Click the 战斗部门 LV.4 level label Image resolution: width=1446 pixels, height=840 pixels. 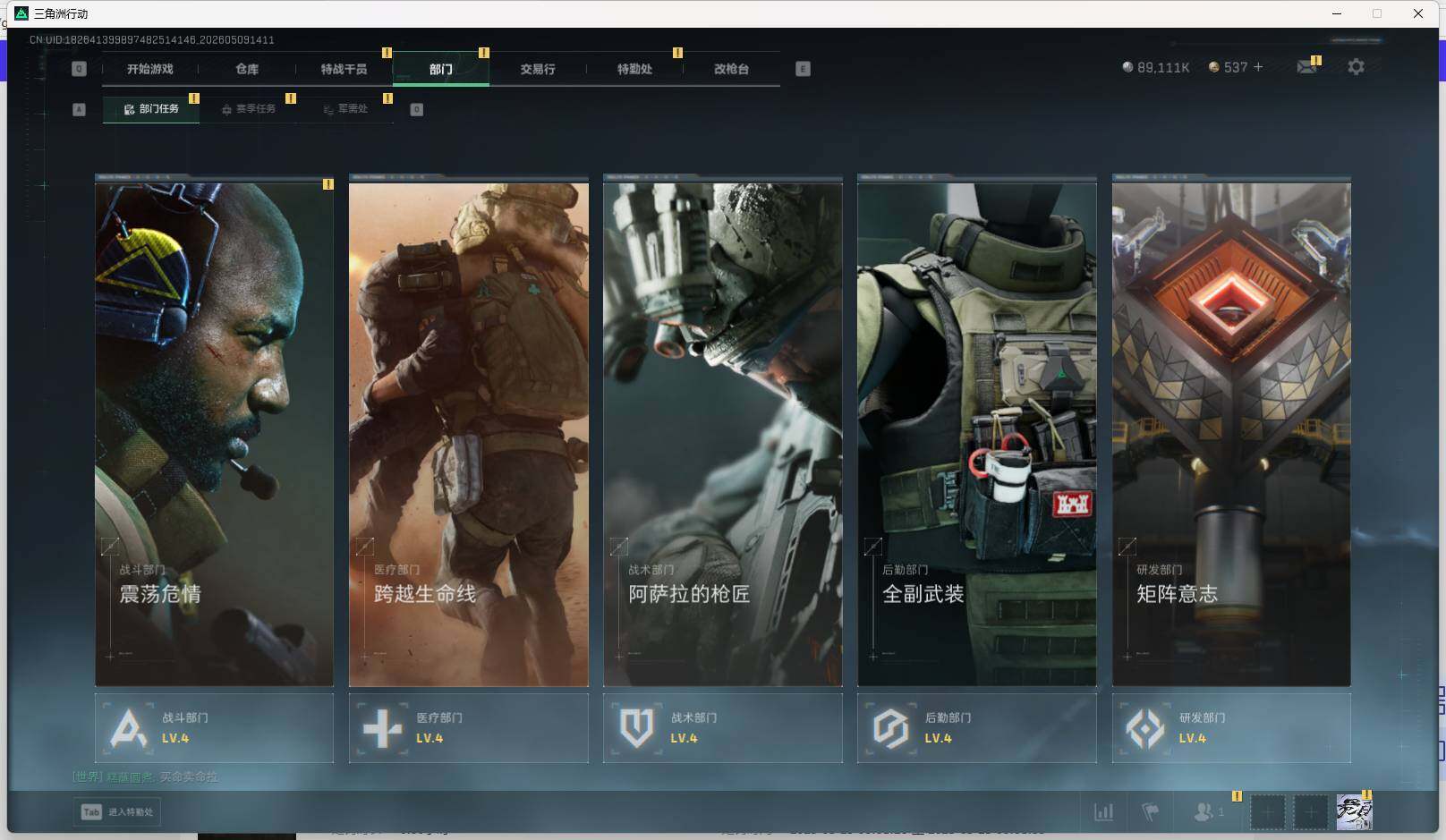[175, 738]
